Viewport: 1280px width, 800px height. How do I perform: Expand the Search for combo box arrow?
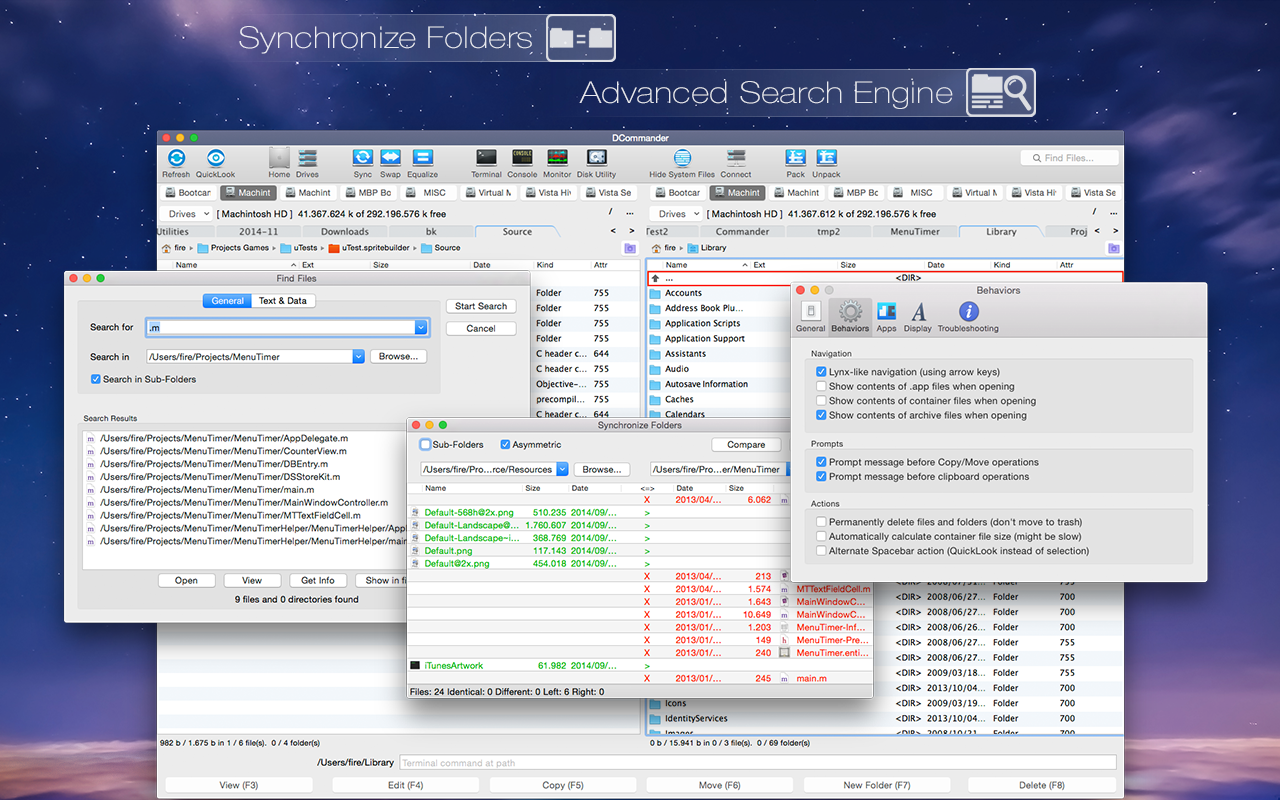point(421,327)
